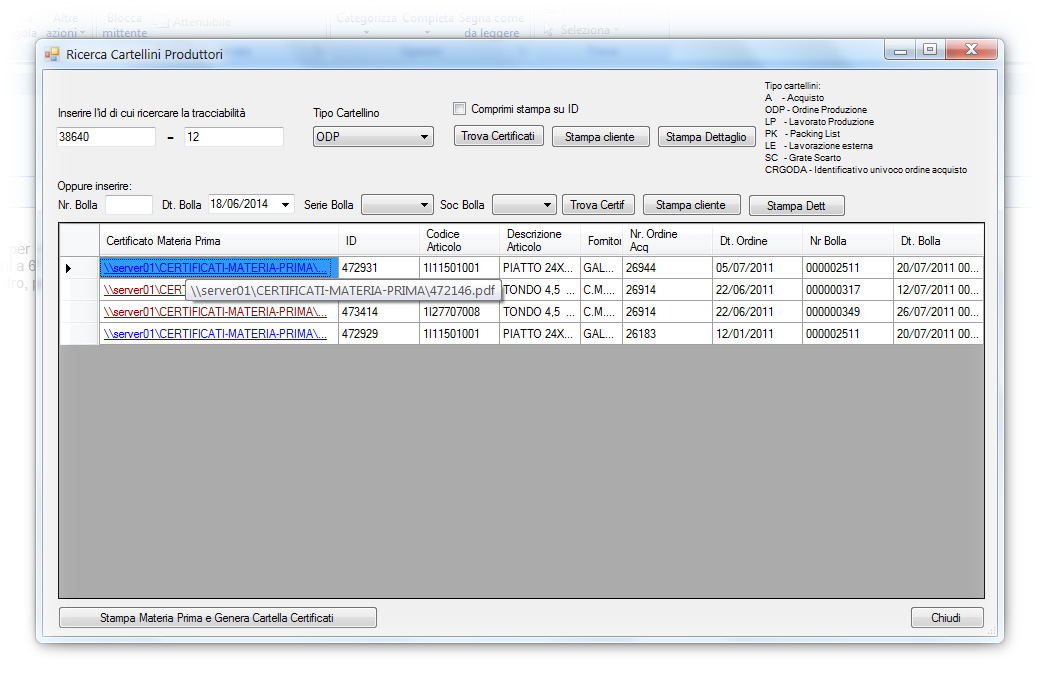This screenshot has height=682, width=1042.
Task: Select Nr Bolla cell 000000317
Action: (x=848, y=290)
